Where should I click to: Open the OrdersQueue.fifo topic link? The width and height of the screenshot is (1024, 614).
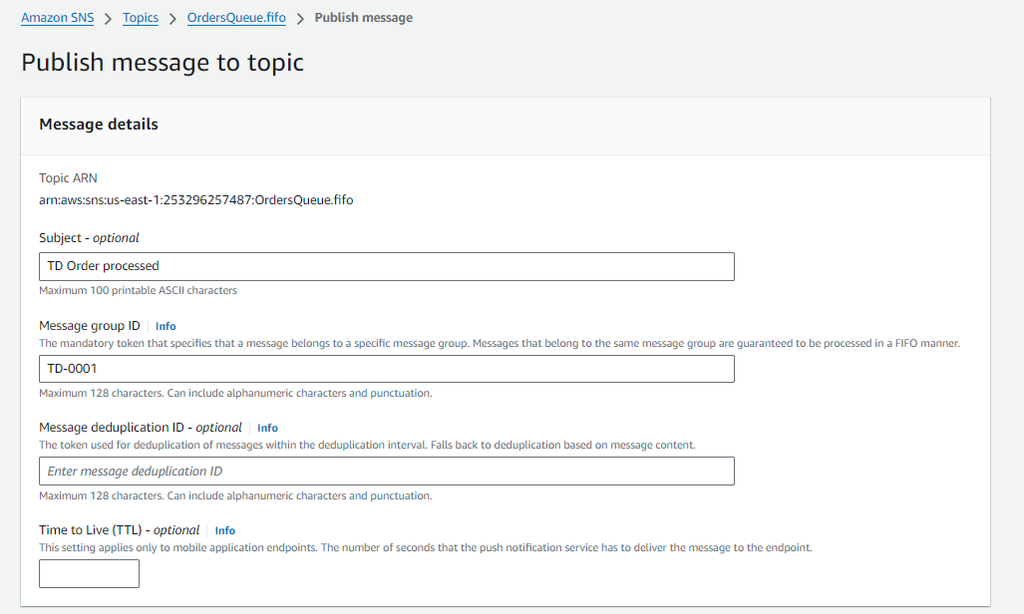click(236, 17)
